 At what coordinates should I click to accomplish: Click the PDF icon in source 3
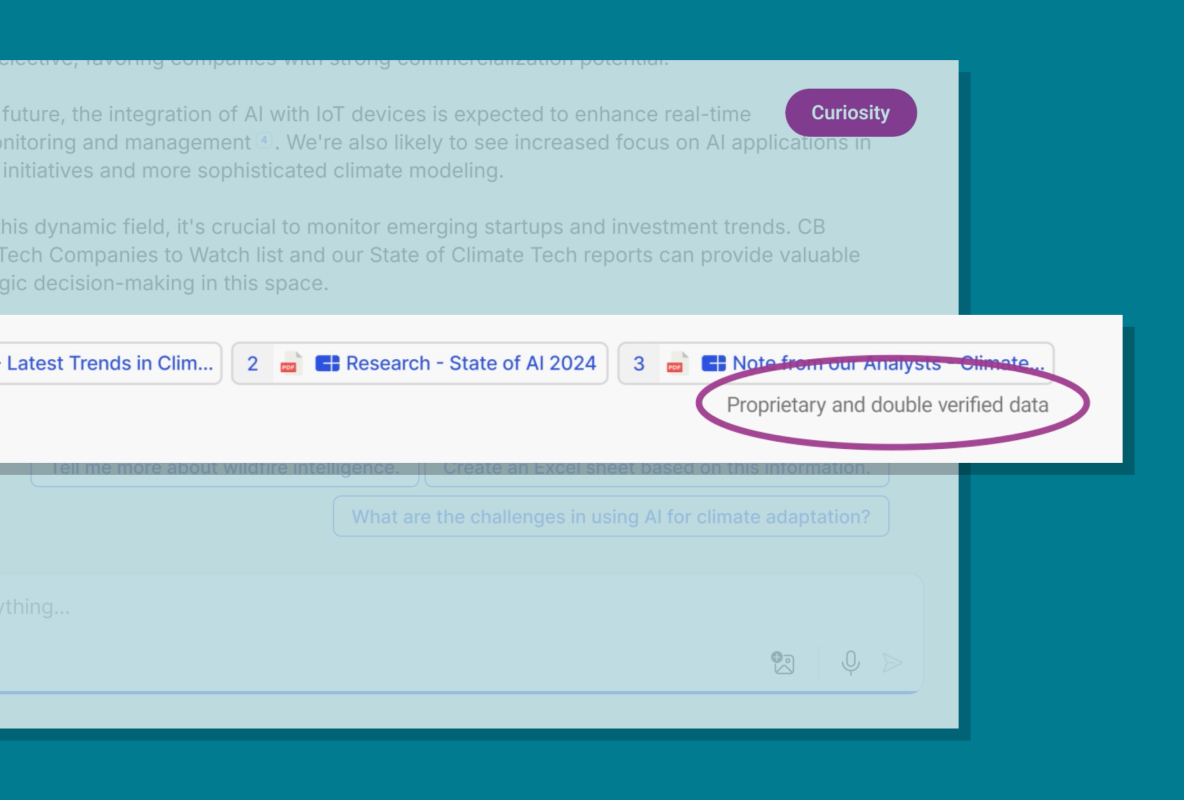pyautogui.click(x=677, y=364)
